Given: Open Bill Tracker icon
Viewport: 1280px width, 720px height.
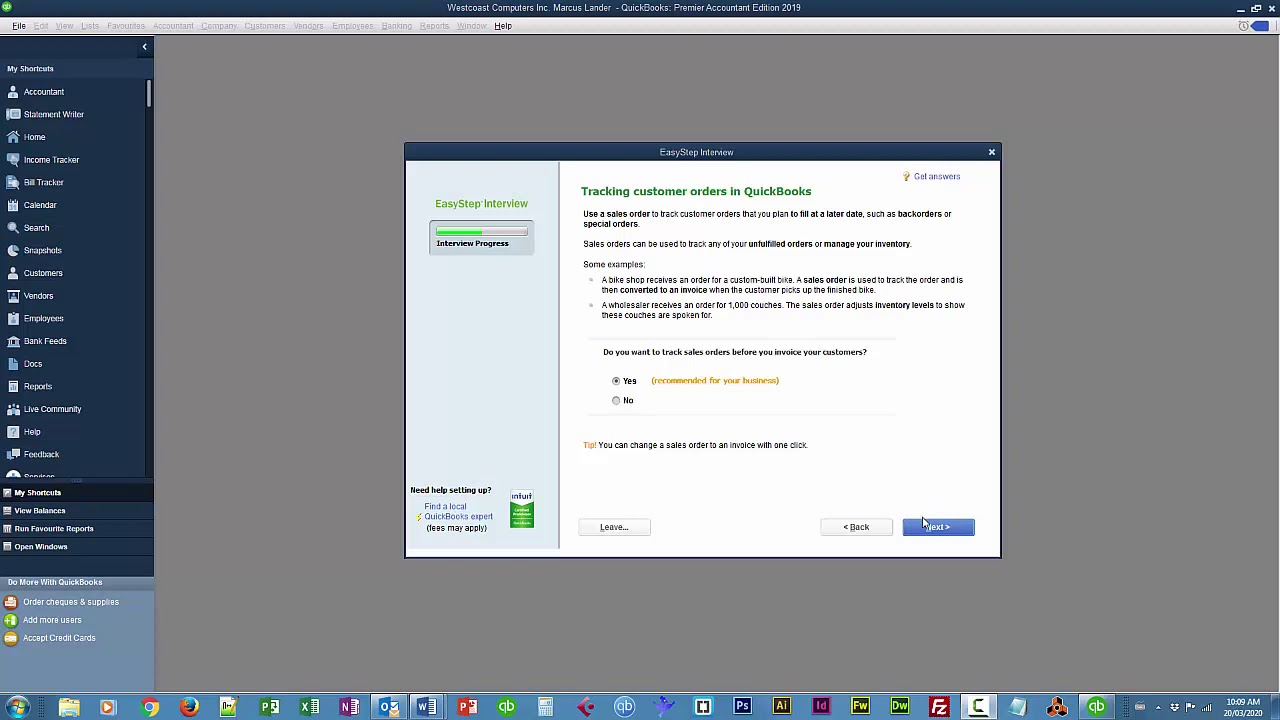Looking at the screenshot, I should 12,182.
